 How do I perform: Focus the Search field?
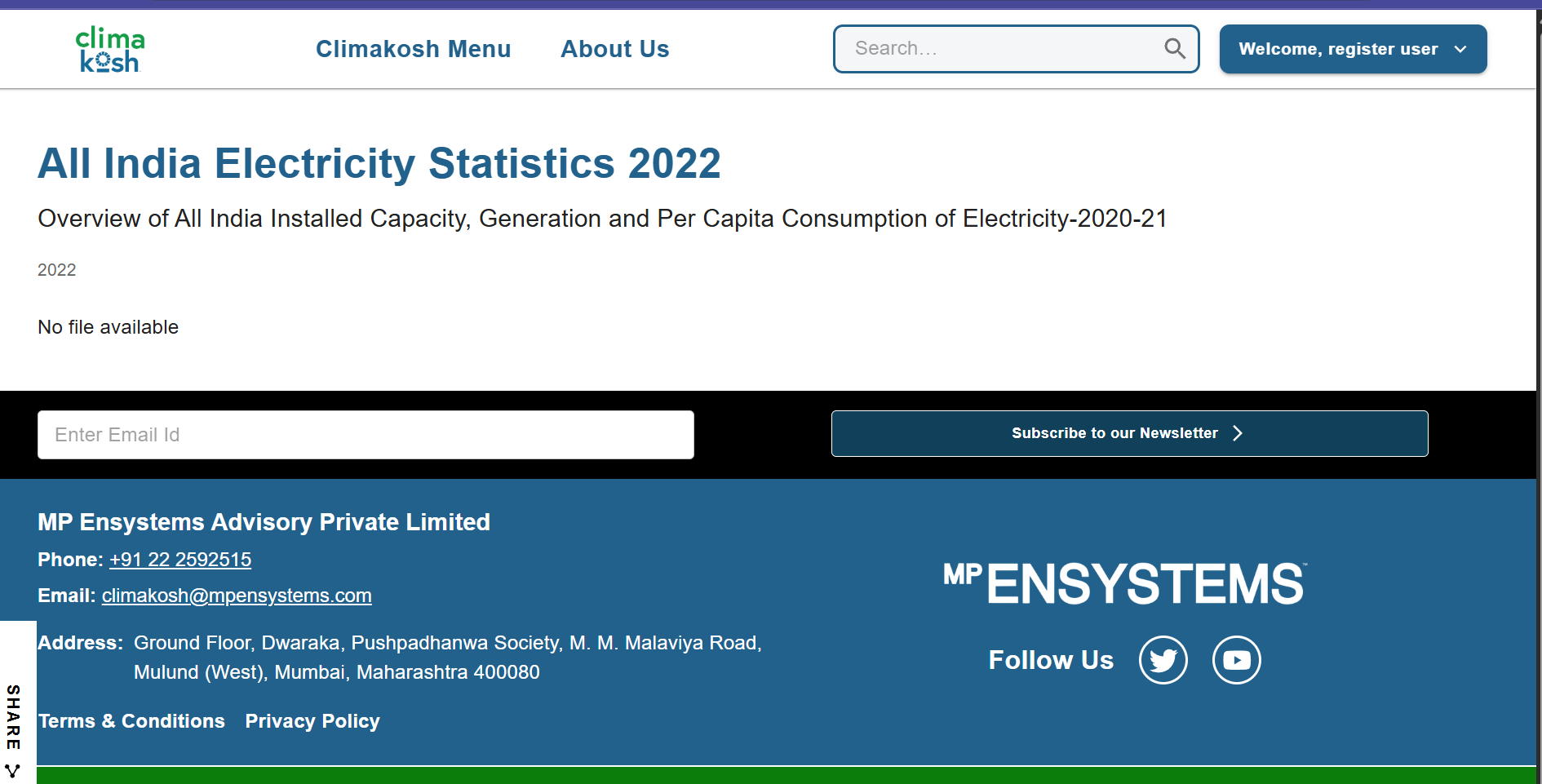[1004, 49]
